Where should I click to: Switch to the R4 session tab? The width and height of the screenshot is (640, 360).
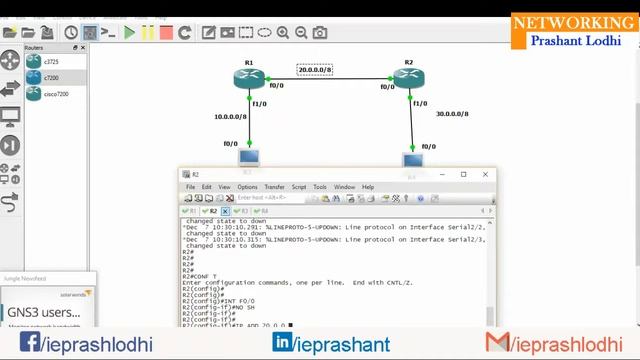[x=261, y=211]
